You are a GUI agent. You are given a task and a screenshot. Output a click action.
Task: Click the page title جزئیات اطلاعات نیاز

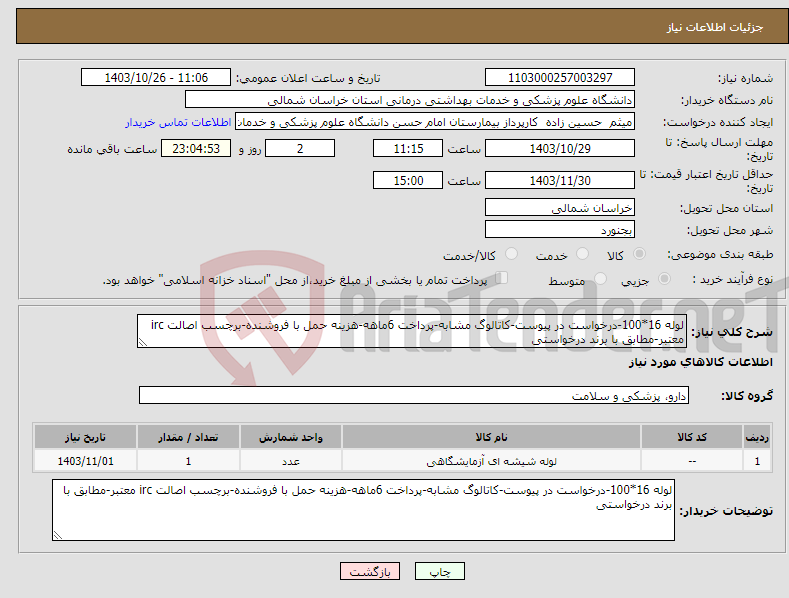715,27
